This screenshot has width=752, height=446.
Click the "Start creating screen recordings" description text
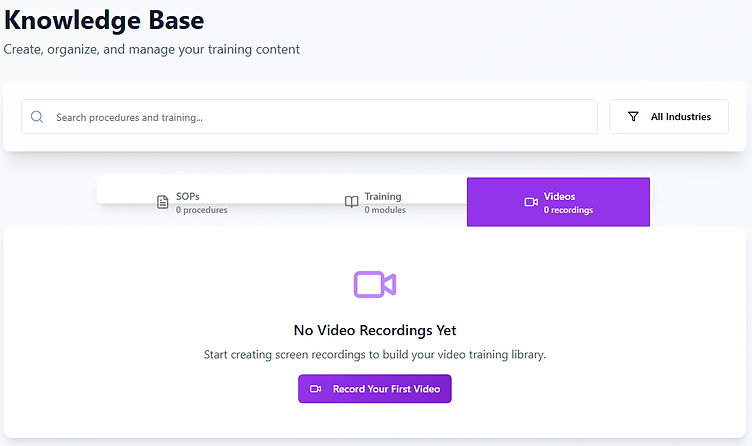coord(375,355)
